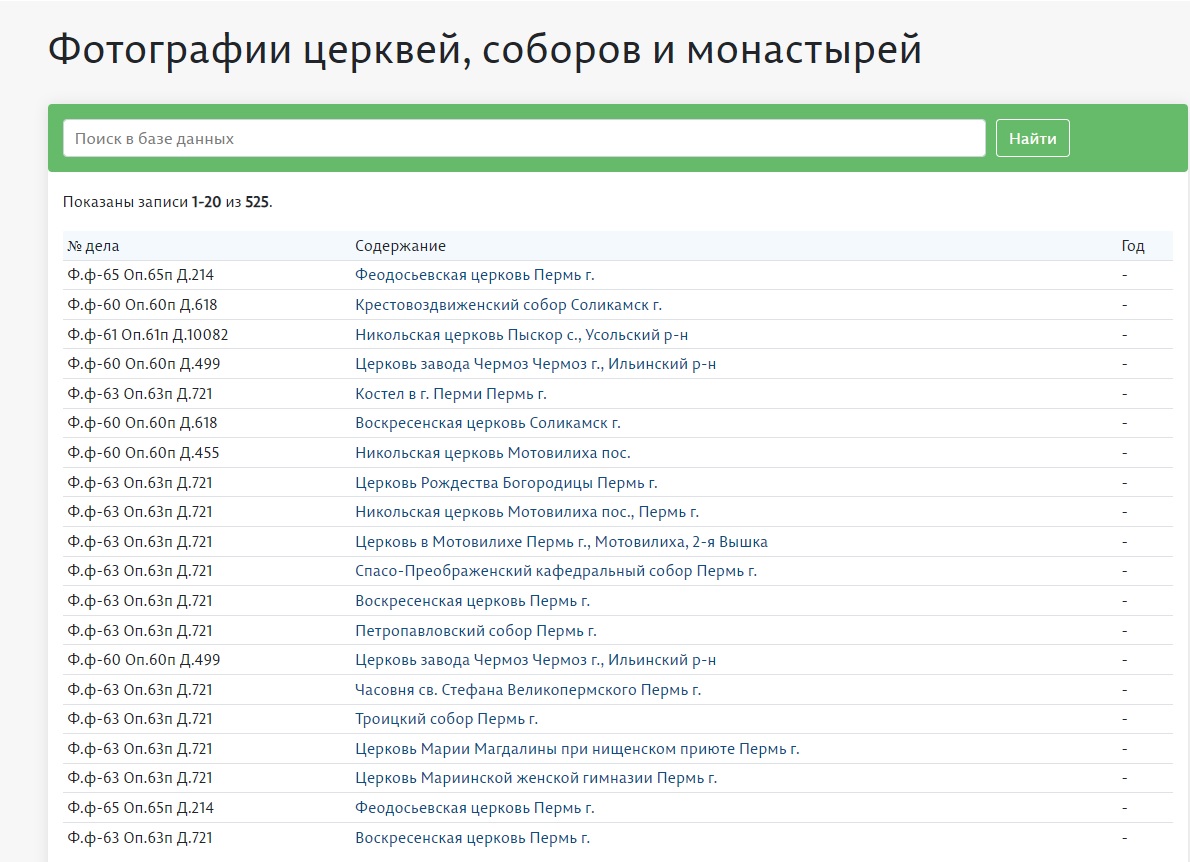
Task: Click the № дела column header
Action: pos(93,246)
